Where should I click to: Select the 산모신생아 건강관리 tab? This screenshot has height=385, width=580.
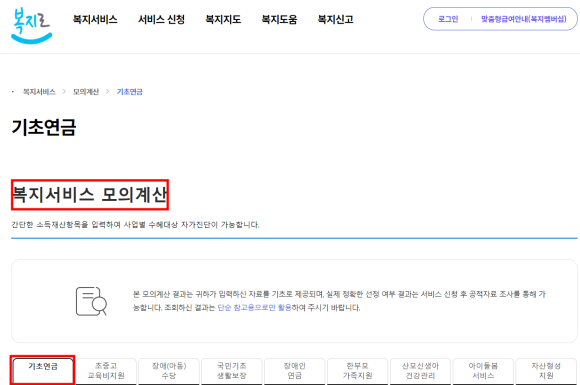[x=420, y=371]
